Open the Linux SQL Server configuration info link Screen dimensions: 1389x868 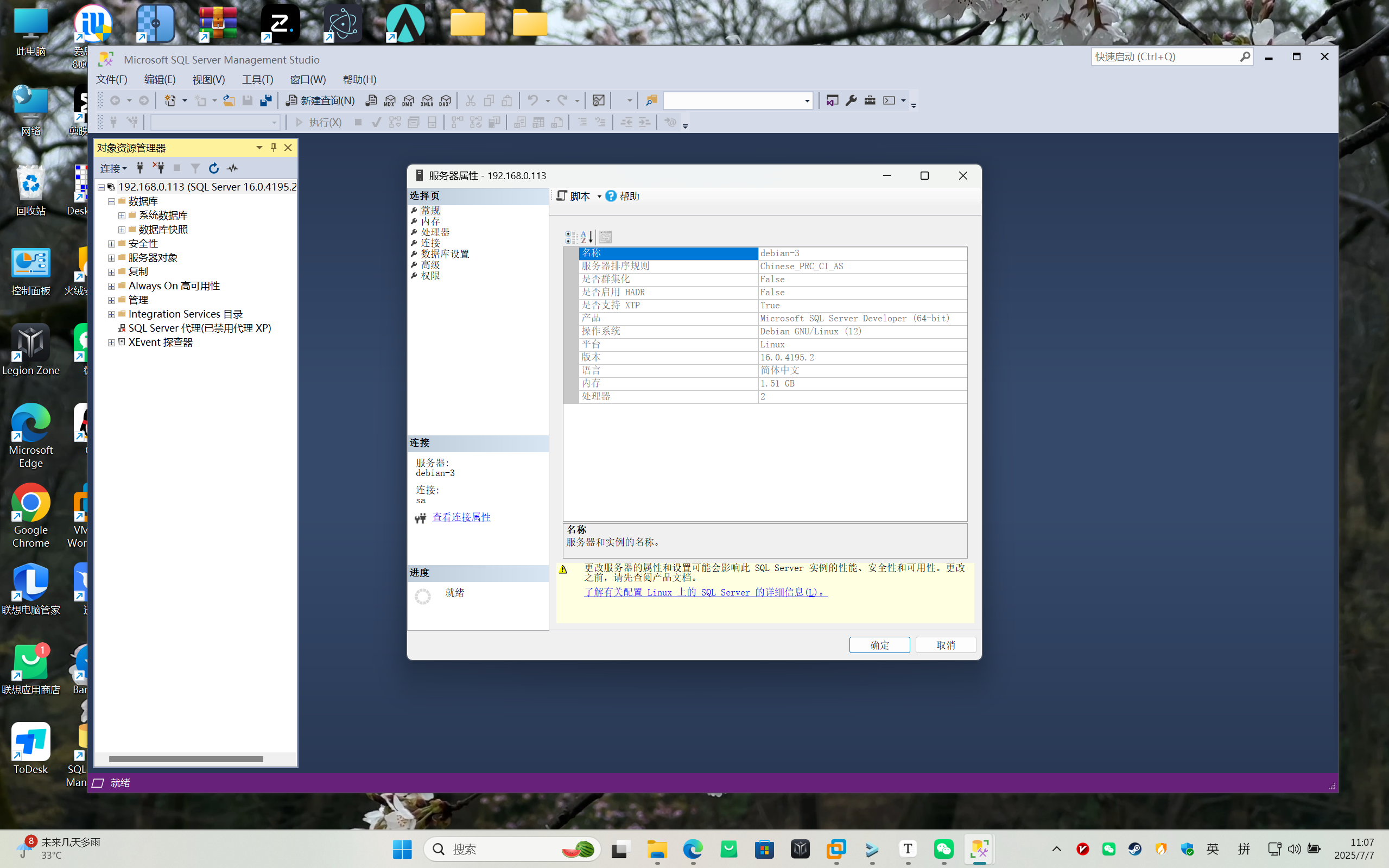pos(706,592)
